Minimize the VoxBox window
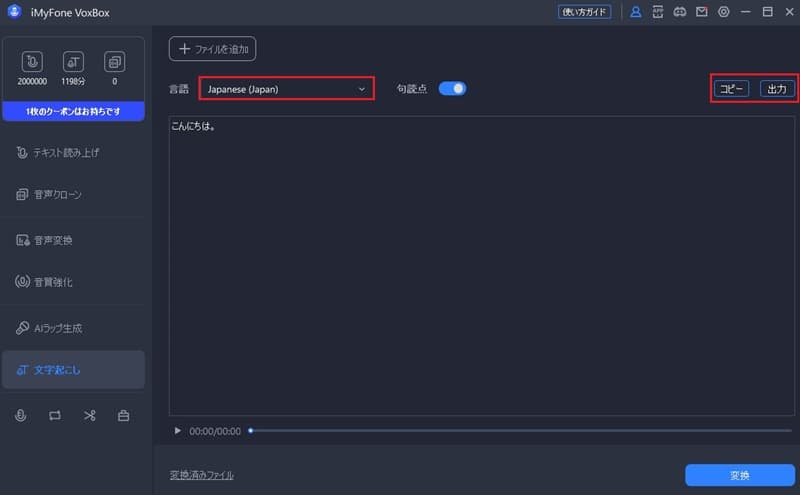Image resolution: width=800 pixels, height=495 pixels. 745,12
